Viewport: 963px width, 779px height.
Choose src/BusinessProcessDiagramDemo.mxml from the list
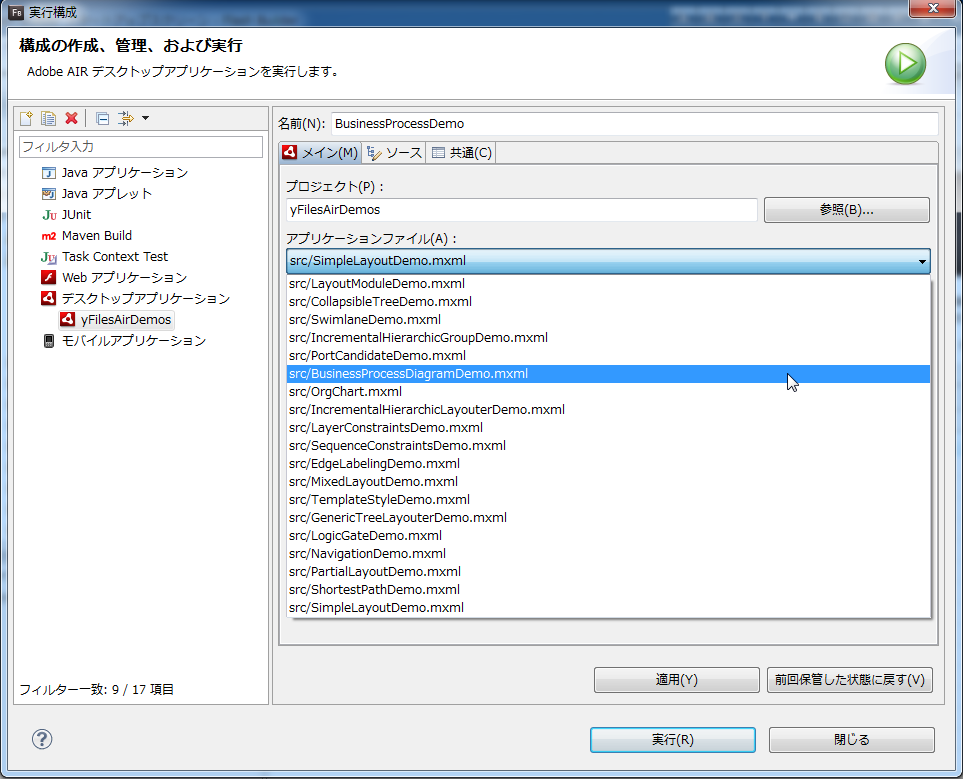pyautogui.click(x=609, y=374)
